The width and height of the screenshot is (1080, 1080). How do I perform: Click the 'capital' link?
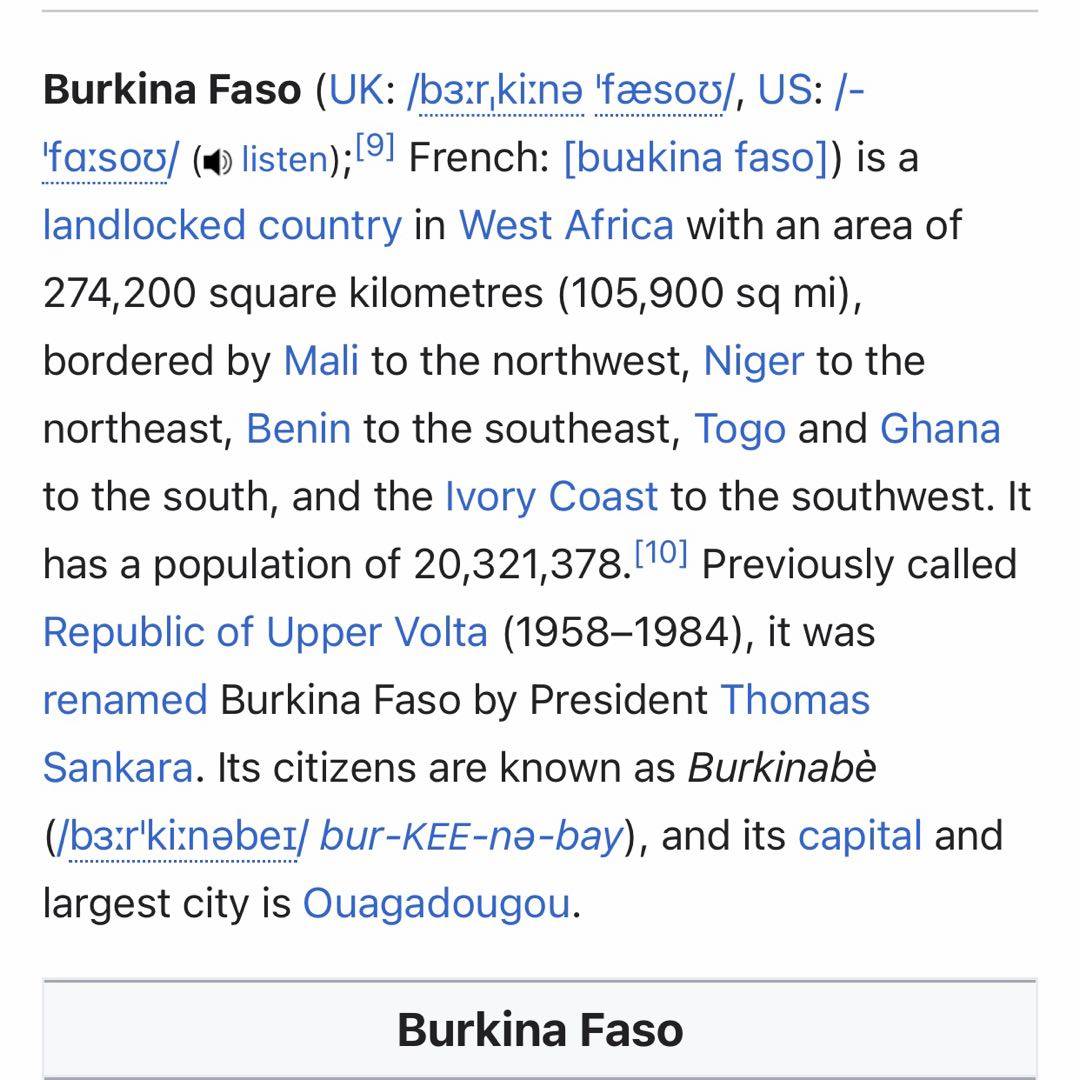[x=859, y=835]
